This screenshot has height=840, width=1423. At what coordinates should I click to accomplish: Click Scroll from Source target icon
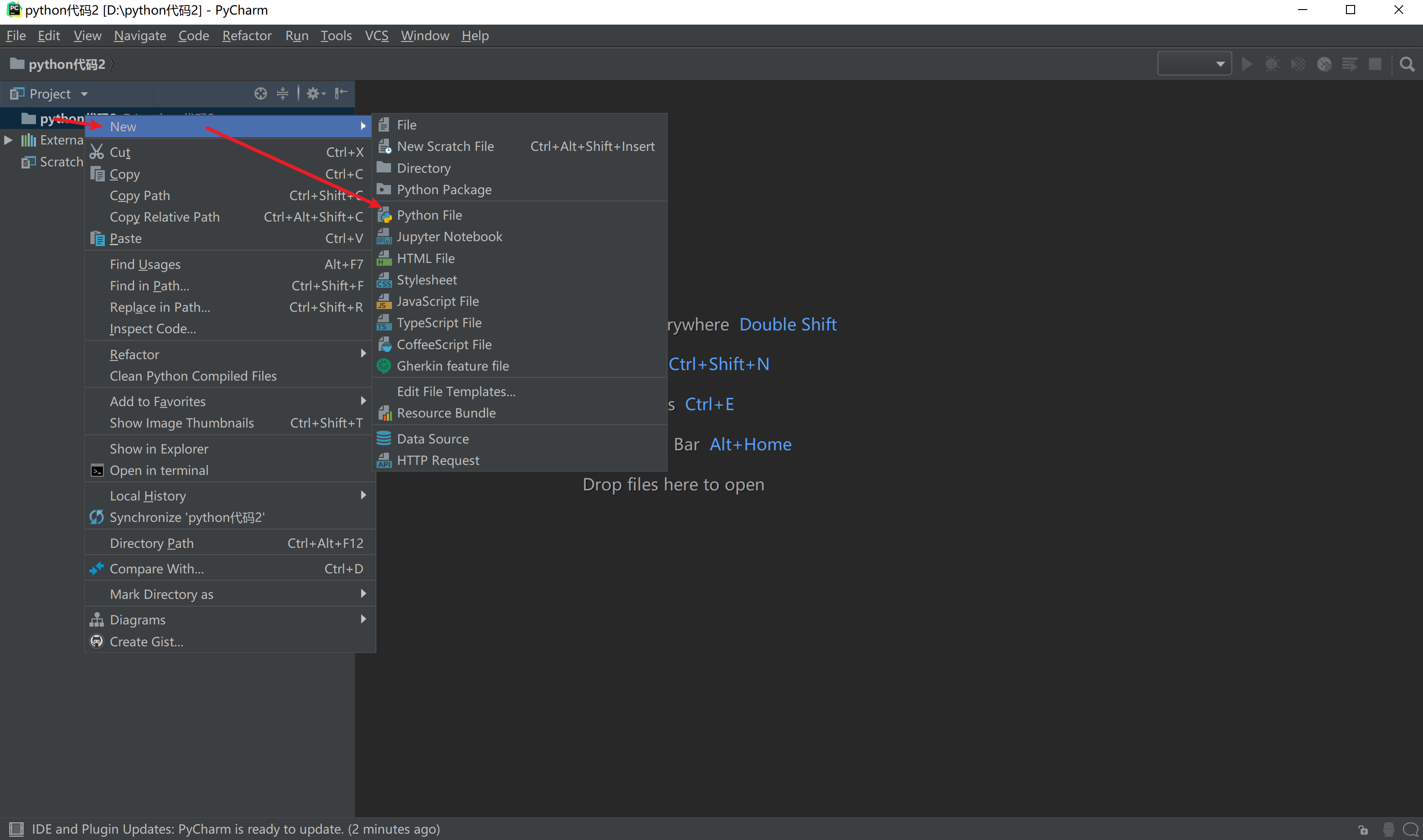pyautogui.click(x=260, y=93)
